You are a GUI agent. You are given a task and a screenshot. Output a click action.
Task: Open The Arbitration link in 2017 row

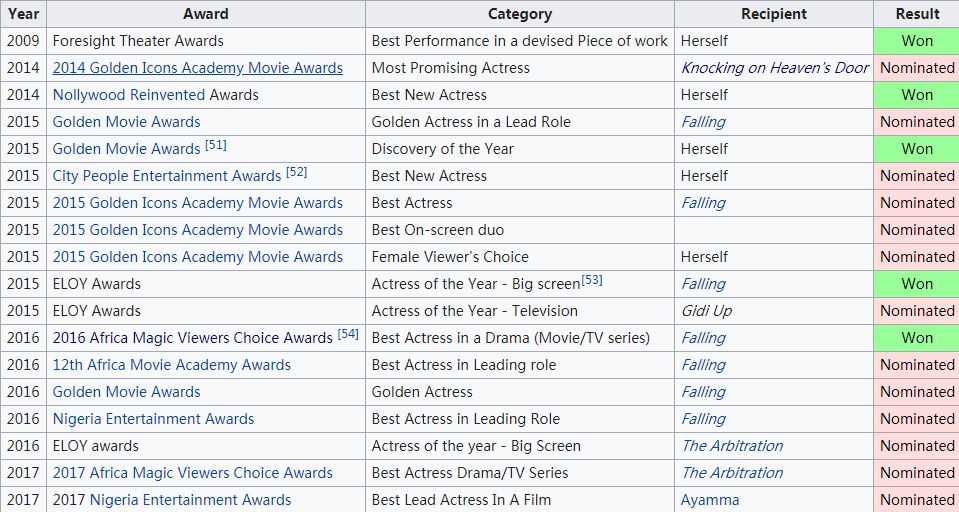[x=732, y=473]
